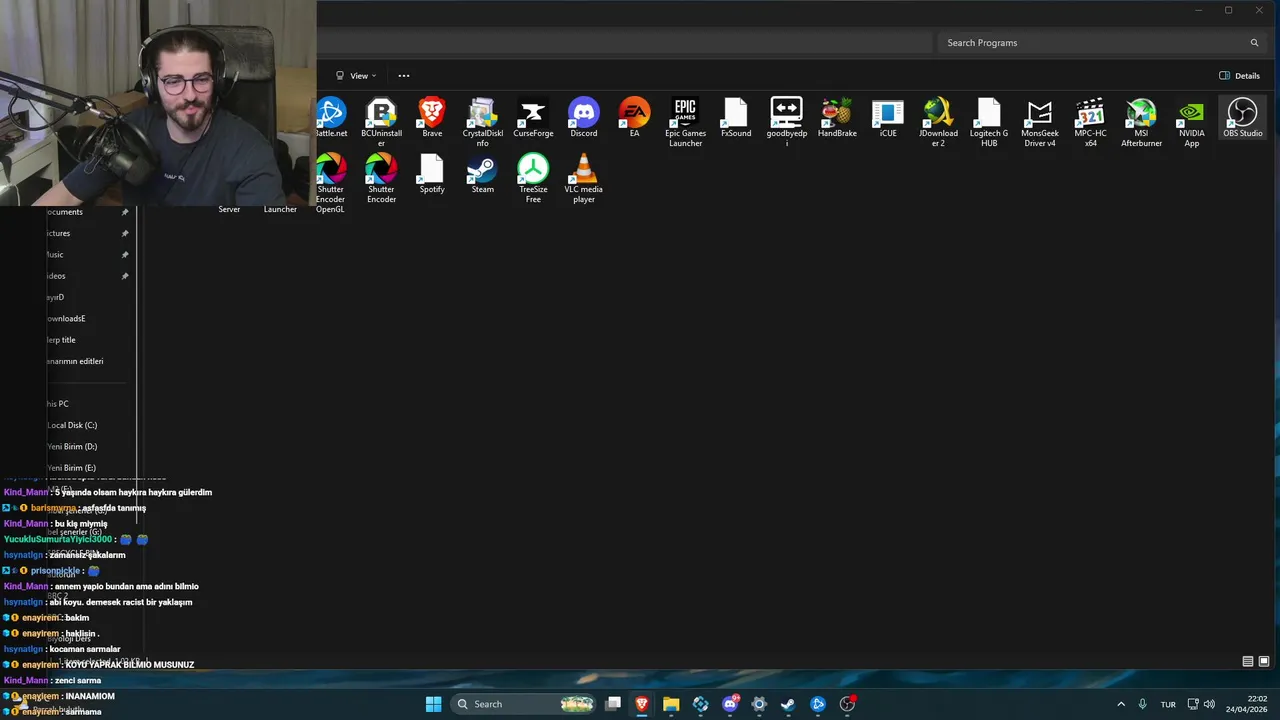Select the TreeSize Free shortcut
The width and height of the screenshot is (1280, 720).
point(533,179)
